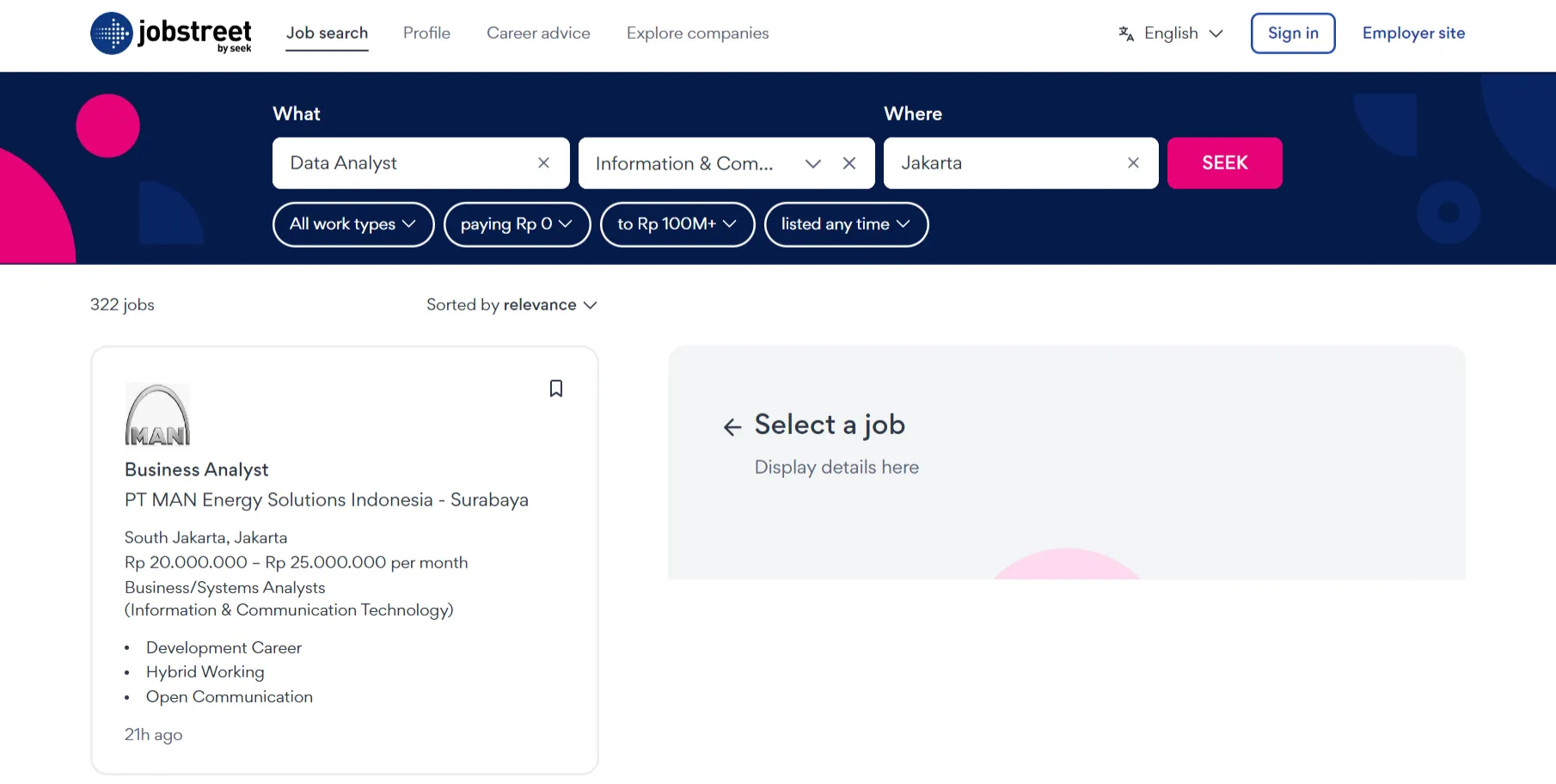Click the South Jakarta, Jakarta location link
Viewport: 1556px width, 784px height.
click(x=205, y=538)
